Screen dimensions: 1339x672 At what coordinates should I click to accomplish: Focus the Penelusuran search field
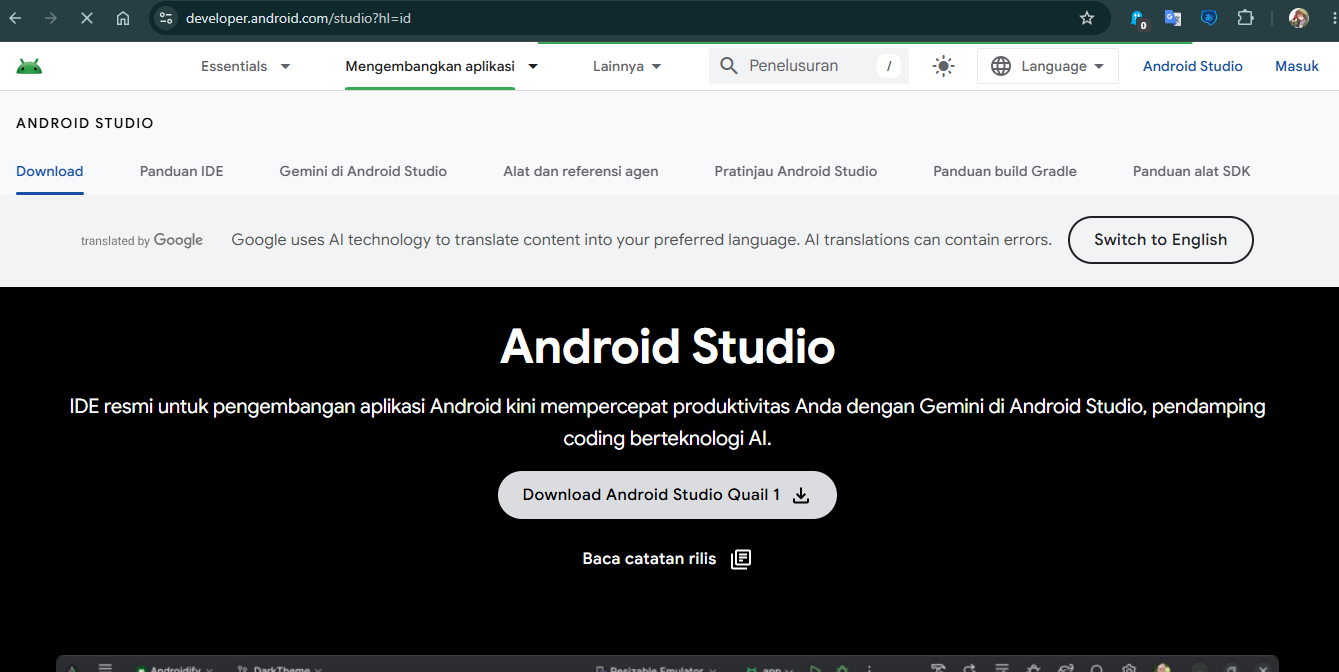click(808, 66)
